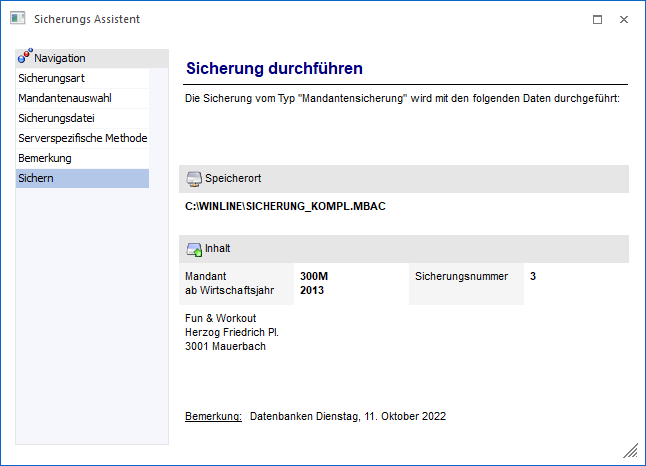646x466 pixels.
Task: Close the Sicherungs Assistent window
Action: coord(624,19)
